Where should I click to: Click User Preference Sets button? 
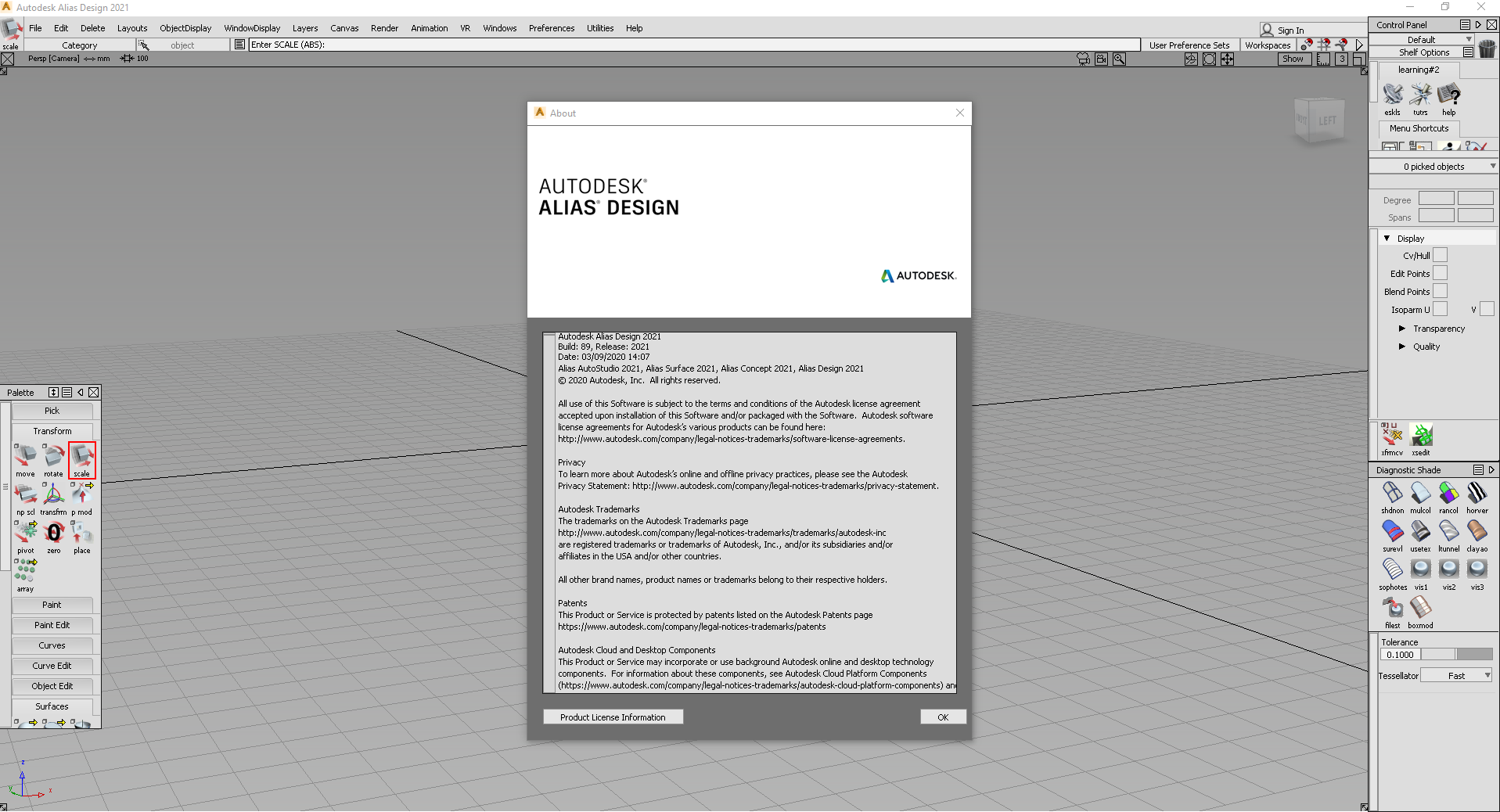point(1189,45)
